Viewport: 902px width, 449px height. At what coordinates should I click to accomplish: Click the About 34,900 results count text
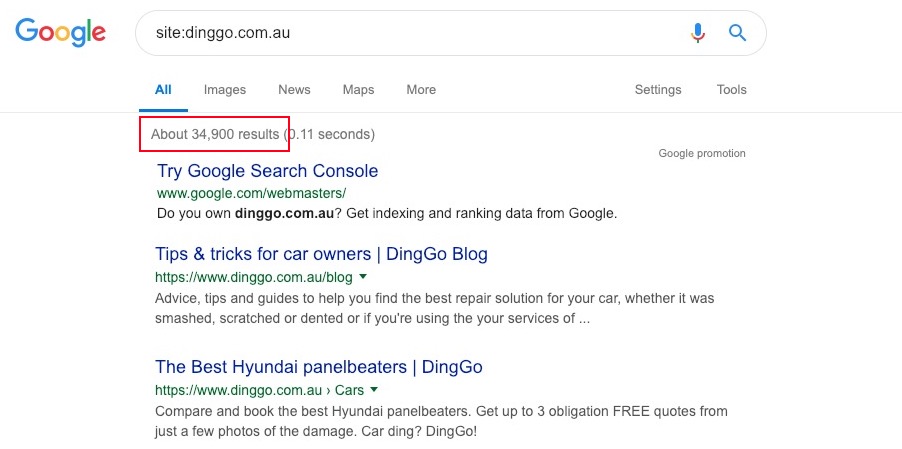point(215,134)
